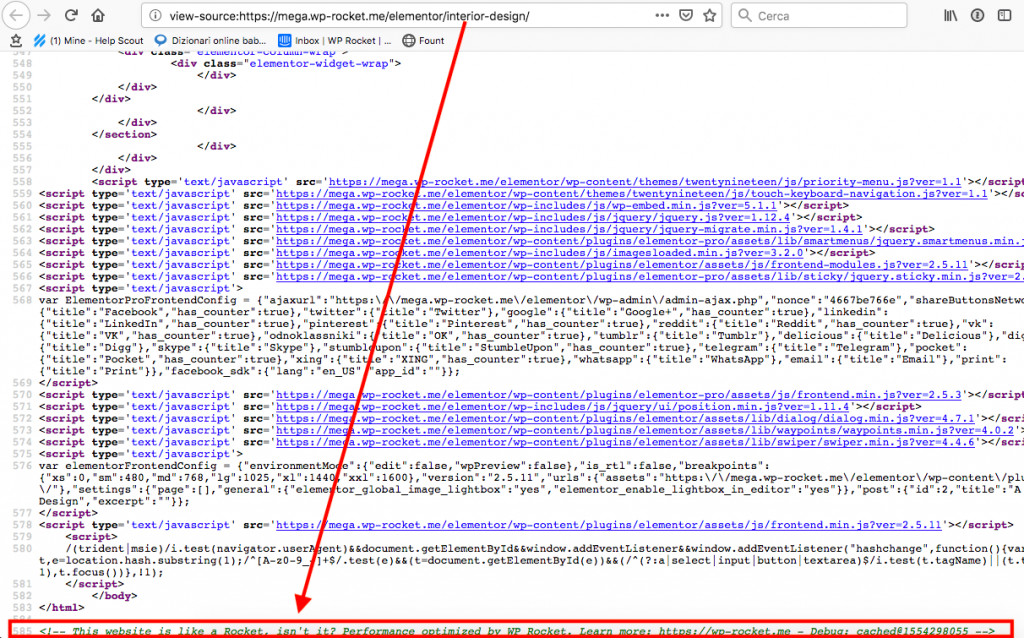Show site information icon in address bar
1024x638 pixels.
click(x=153, y=16)
